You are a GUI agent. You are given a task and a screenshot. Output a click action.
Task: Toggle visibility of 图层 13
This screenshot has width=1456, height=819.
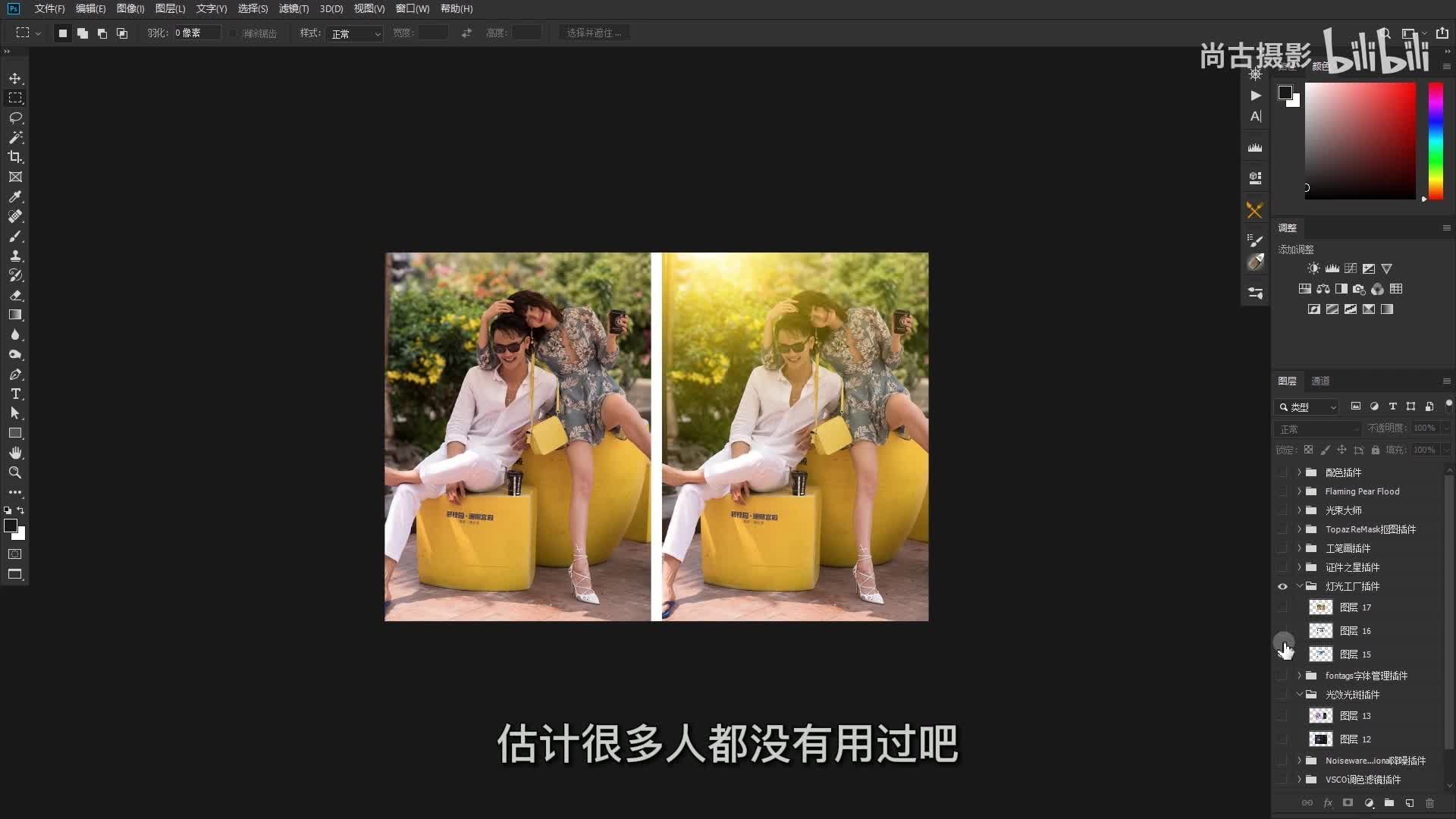click(x=1282, y=716)
